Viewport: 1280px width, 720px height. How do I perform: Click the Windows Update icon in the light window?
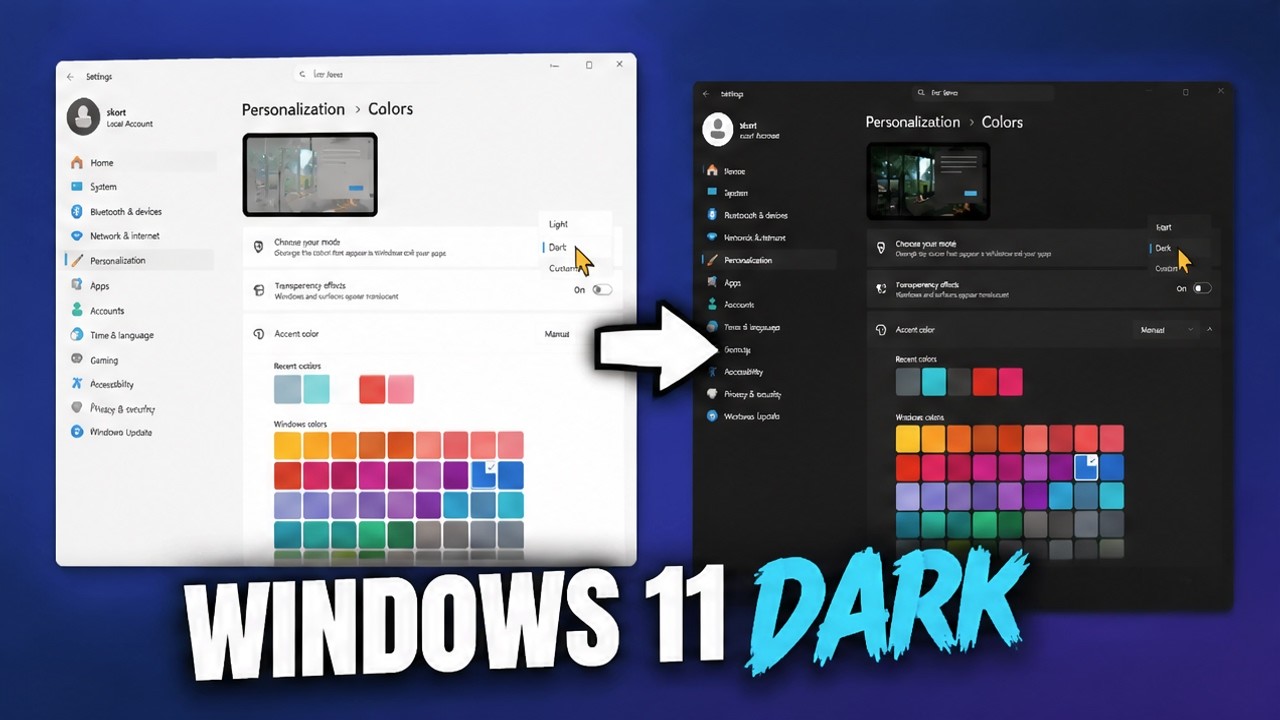77,432
